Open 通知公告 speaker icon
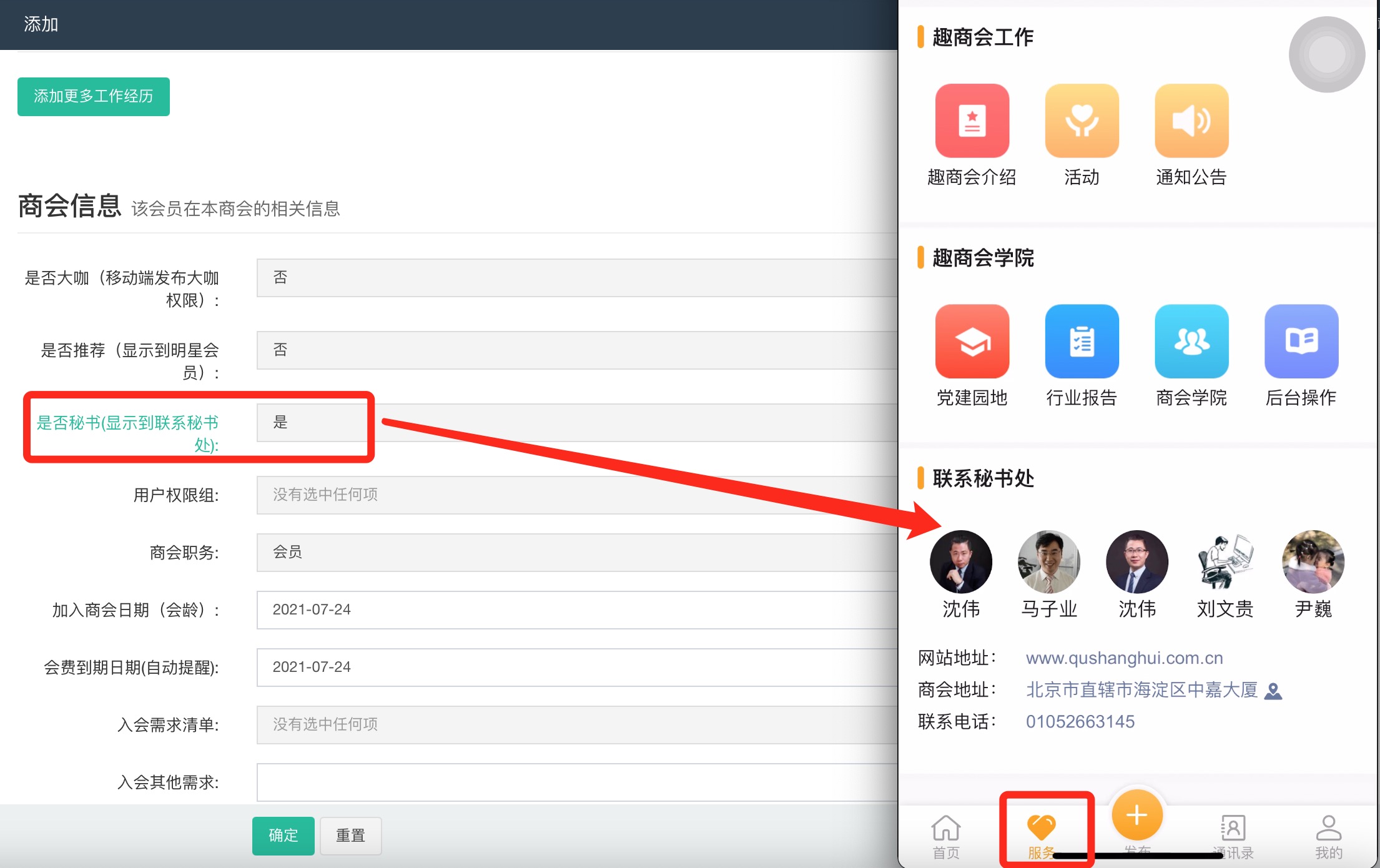Image resolution: width=1380 pixels, height=868 pixels. click(1191, 121)
